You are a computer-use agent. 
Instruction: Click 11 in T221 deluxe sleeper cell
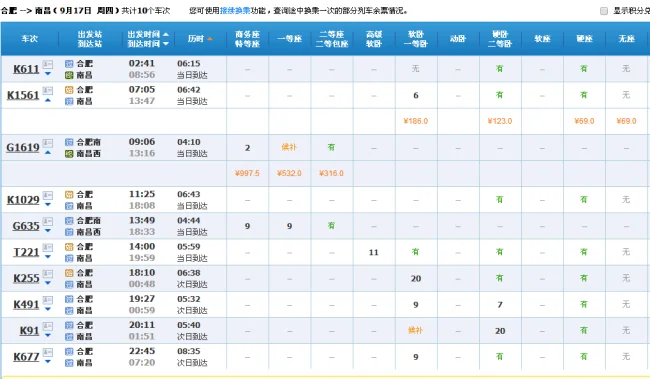point(374,252)
